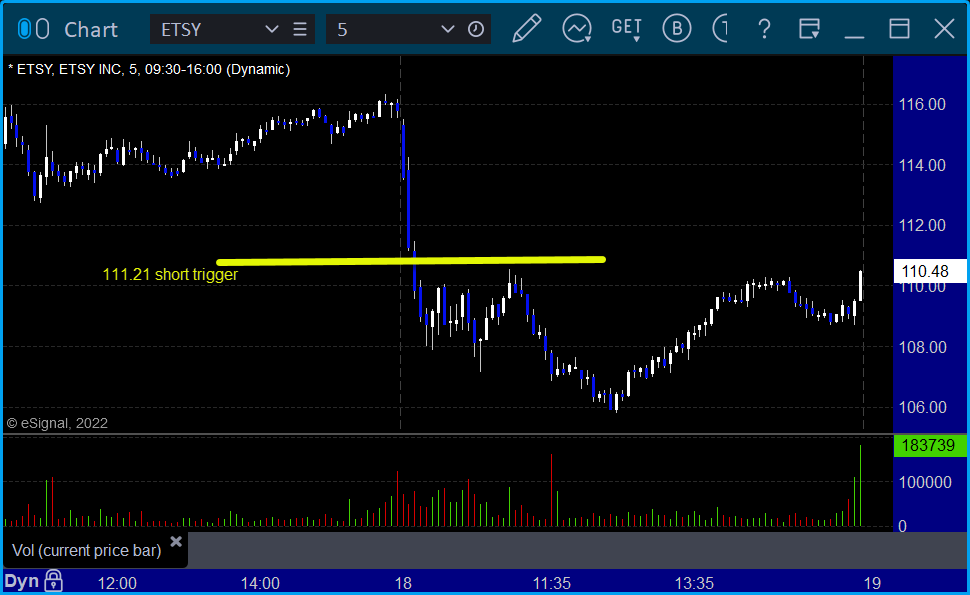Select the pencil drawing tools icon
970x595 pixels.
coord(527,29)
